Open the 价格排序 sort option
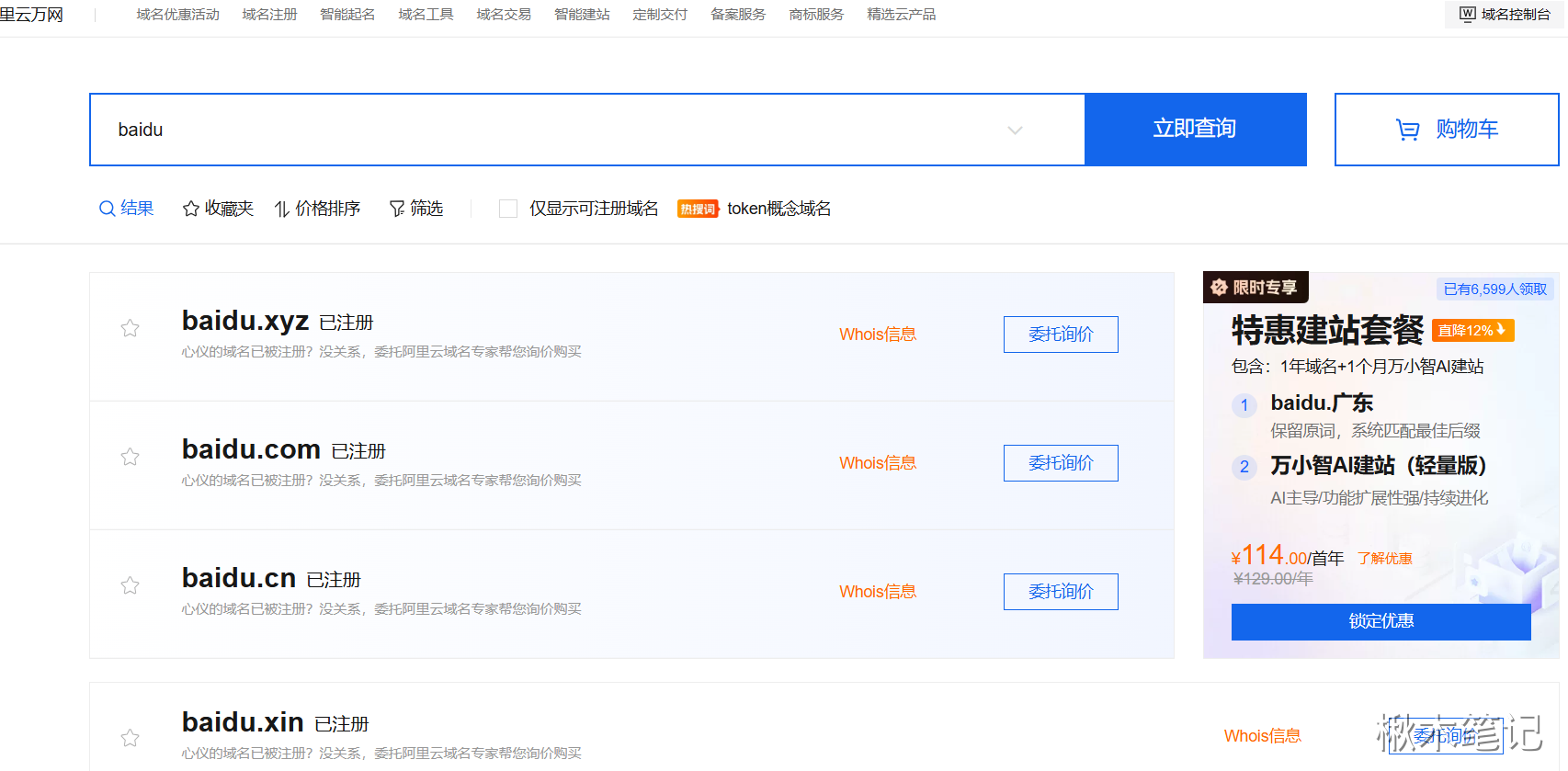Screen dimensions: 1568x771 point(317,209)
